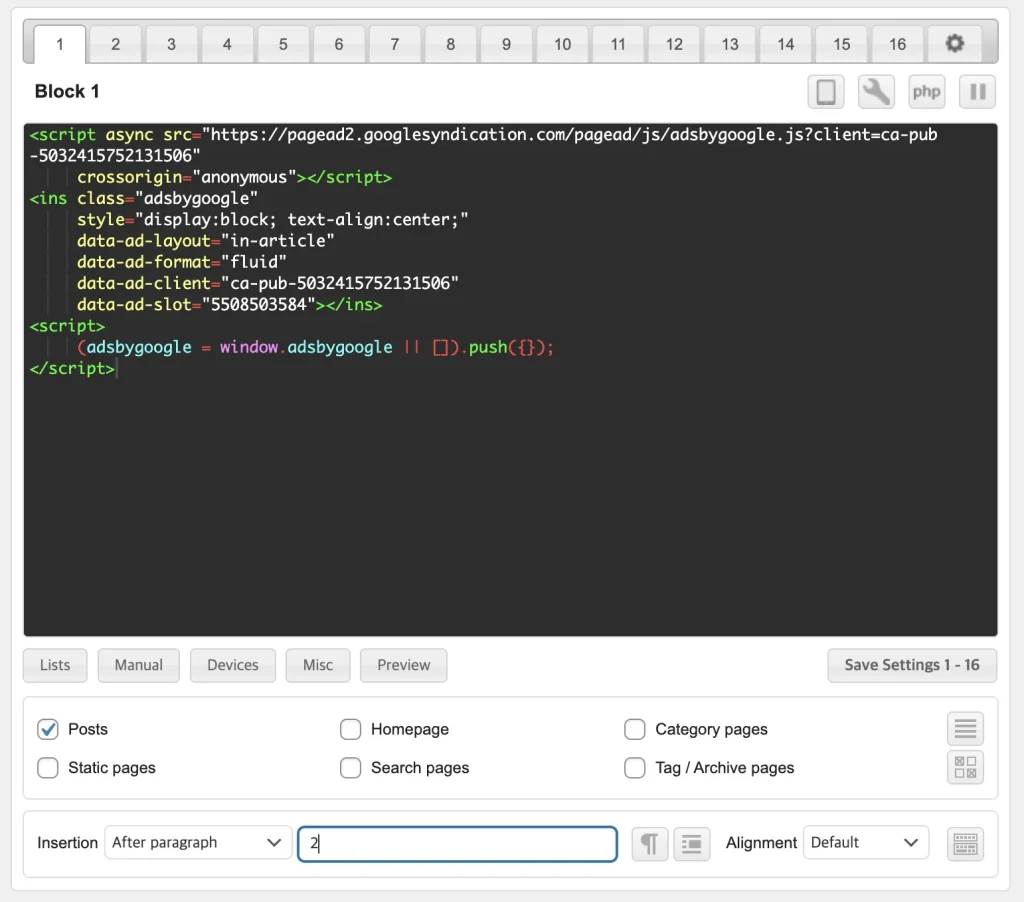Click the style="display:block" code line
The width and height of the screenshot is (1024, 902).
272,219
